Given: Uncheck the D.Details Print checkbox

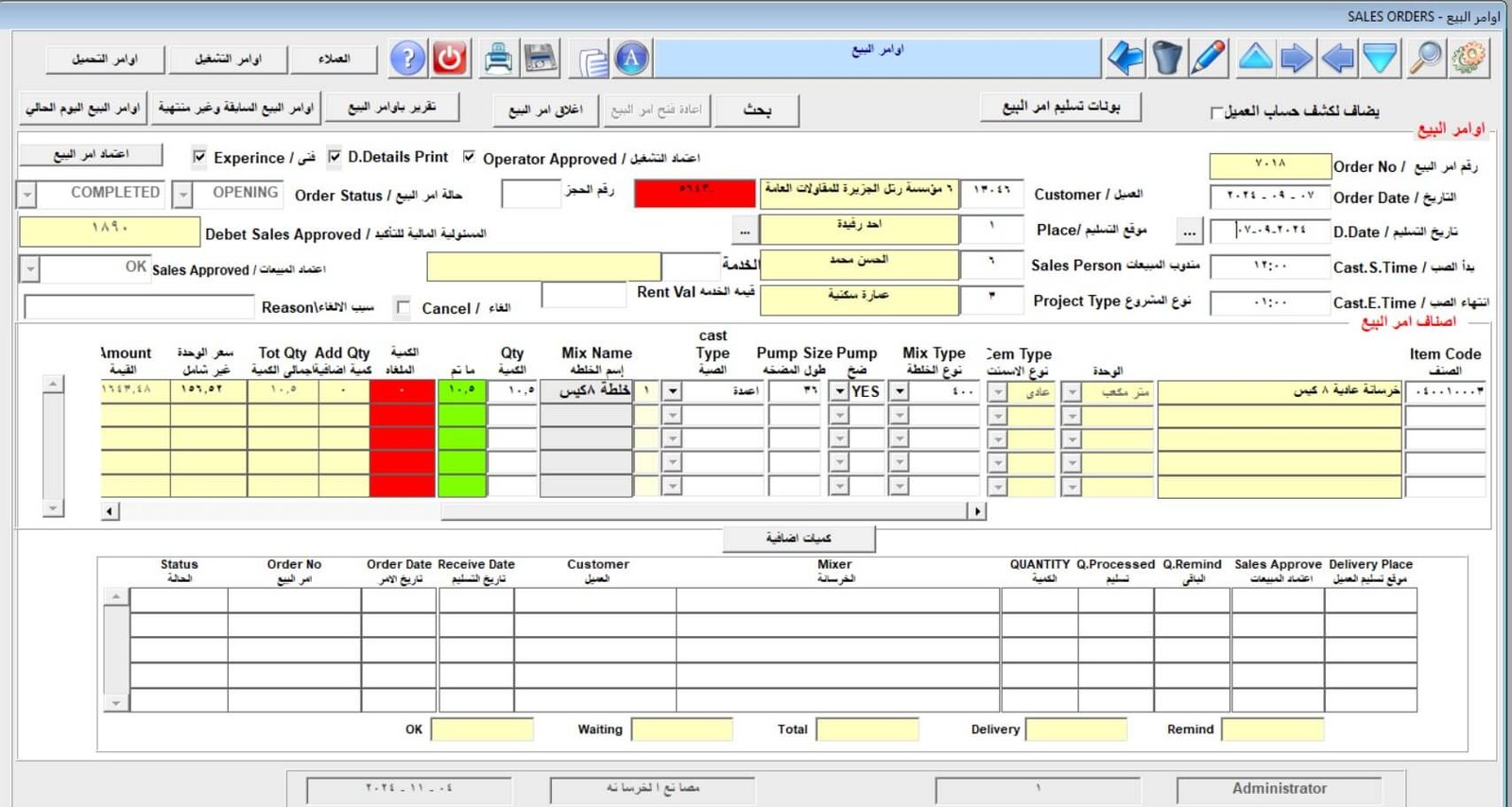Looking at the screenshot, I should 335,157.
